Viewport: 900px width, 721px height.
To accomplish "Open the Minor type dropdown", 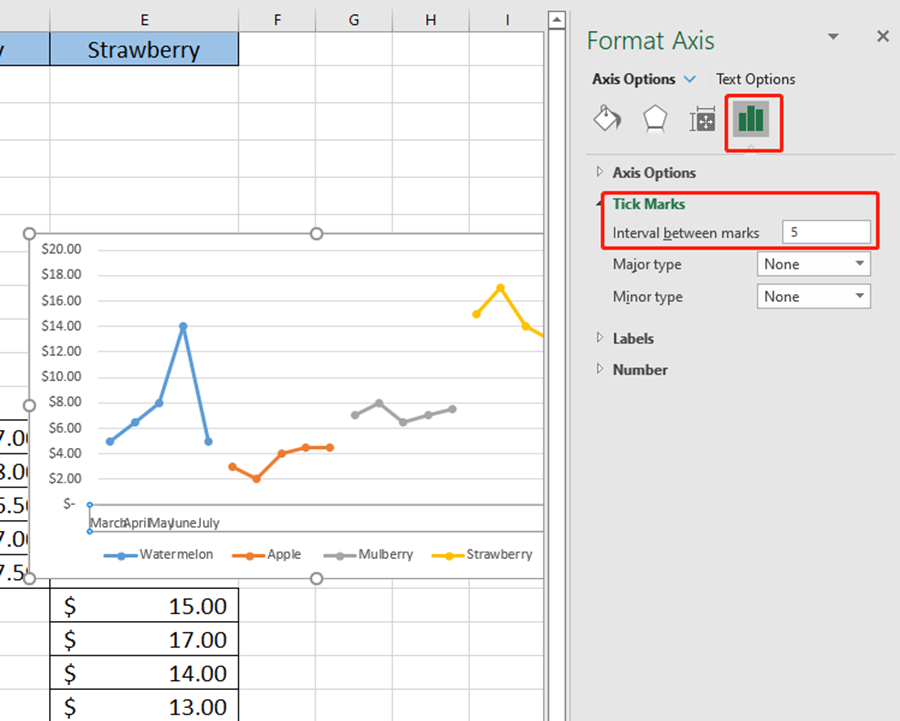I will point(813,296).
